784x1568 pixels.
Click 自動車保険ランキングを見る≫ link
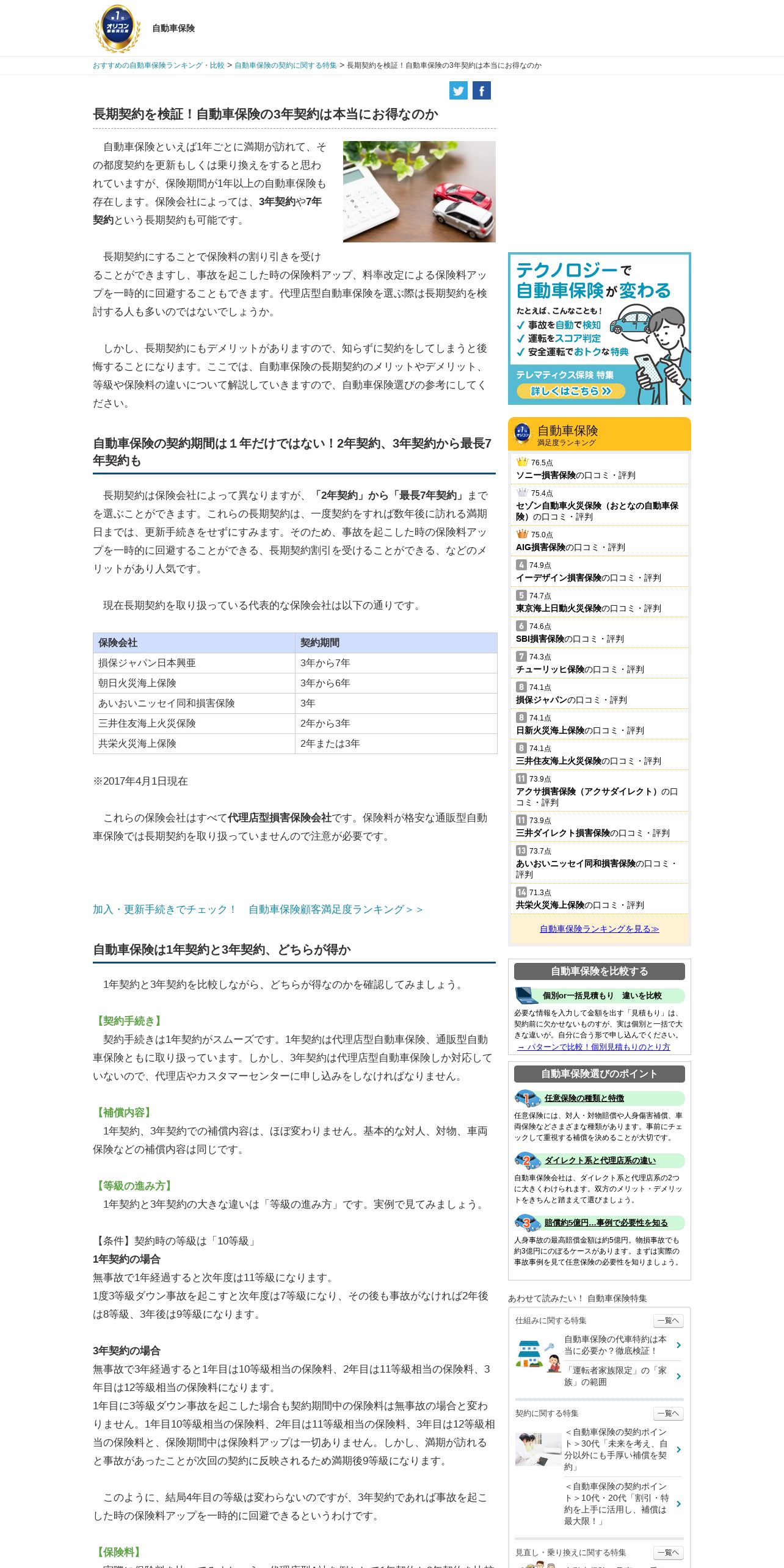pyautogui.click(x=600, y=929)
